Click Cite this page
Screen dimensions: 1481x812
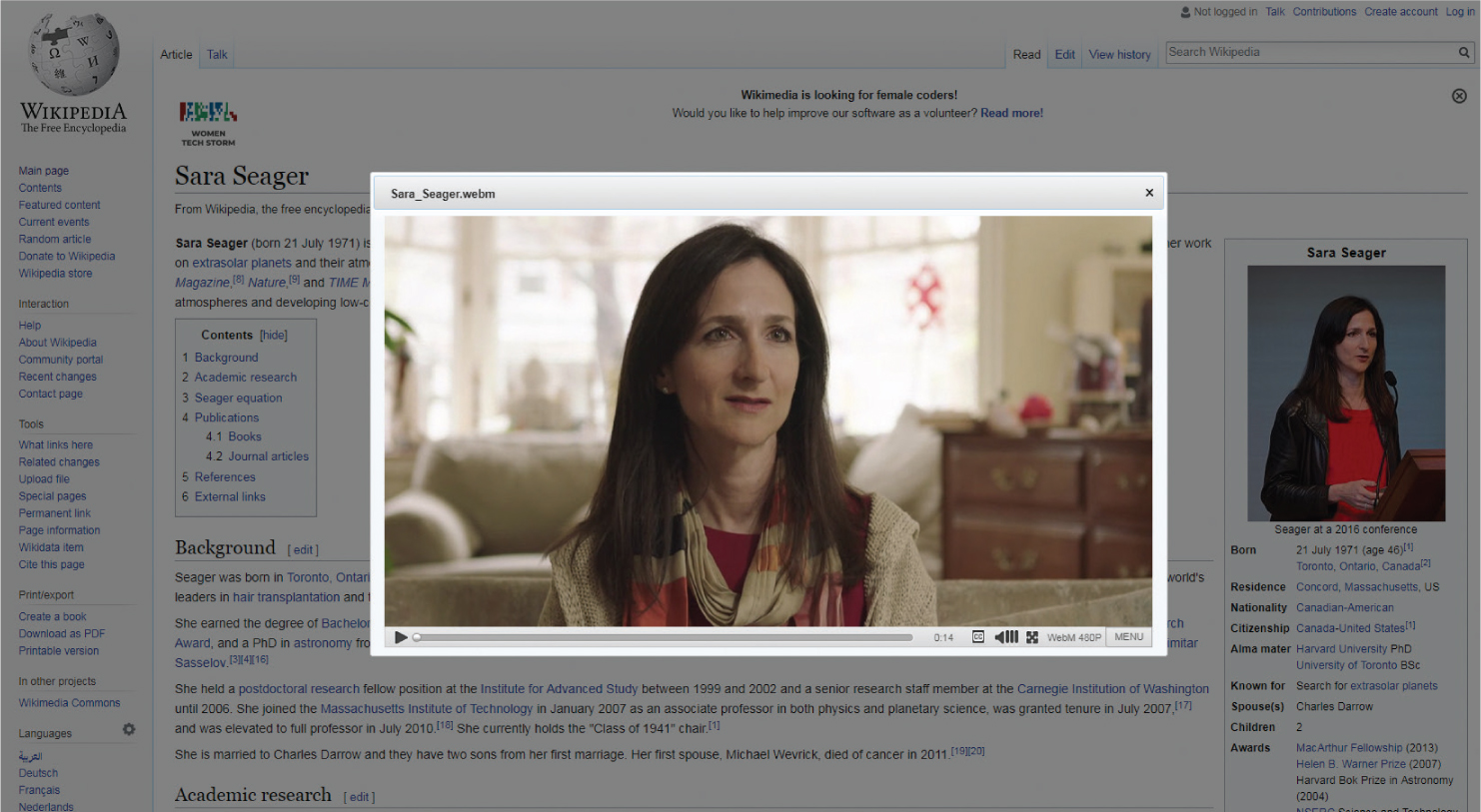click(x=51, y=564)
